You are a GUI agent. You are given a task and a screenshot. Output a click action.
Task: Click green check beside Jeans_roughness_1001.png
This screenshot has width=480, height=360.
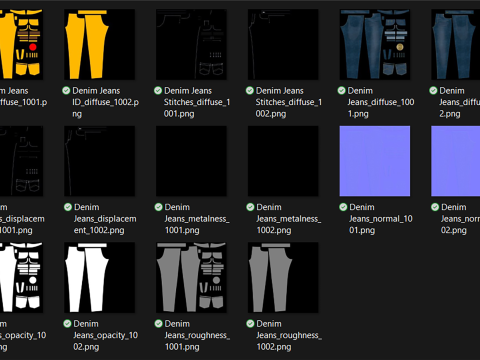click(x=158, y=323)
